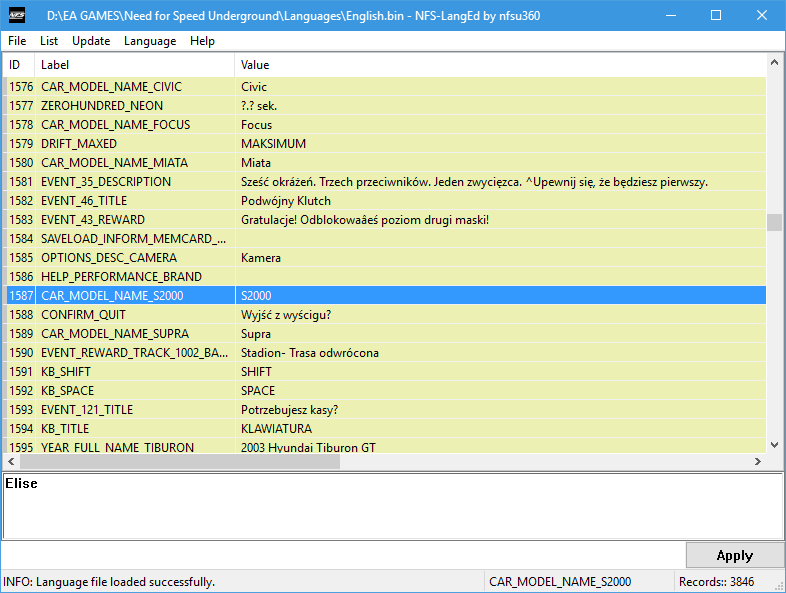Open the Update menu

pos(91,41)
